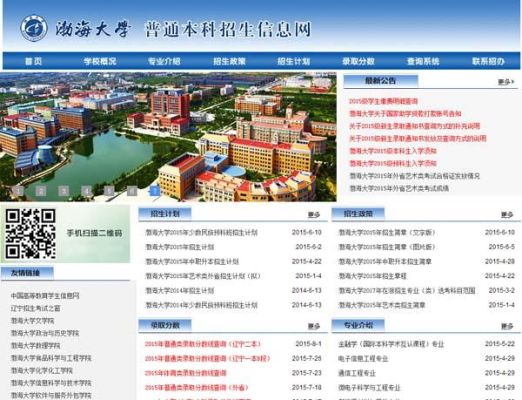
Task: Open 普通类录取分数线查询(外省) link
Action: tap(197, 388)
